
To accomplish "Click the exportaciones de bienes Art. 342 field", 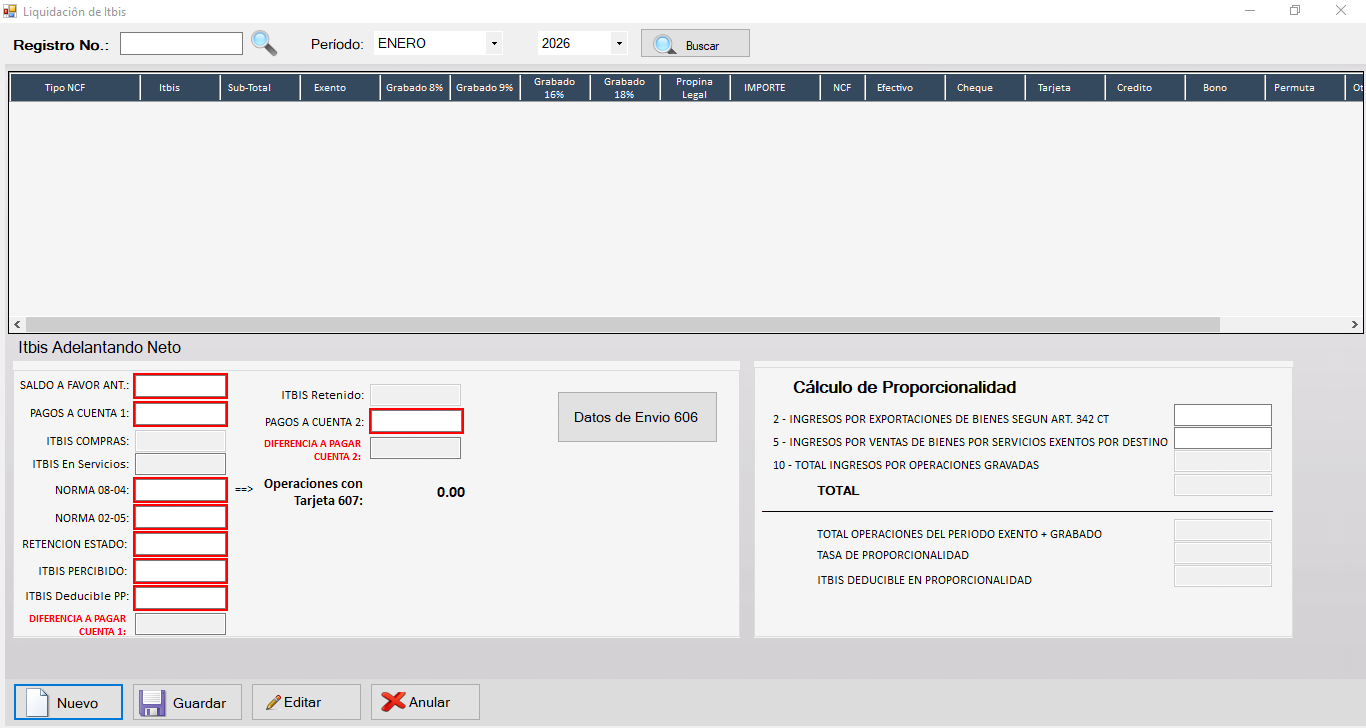I will point(1222,415).
